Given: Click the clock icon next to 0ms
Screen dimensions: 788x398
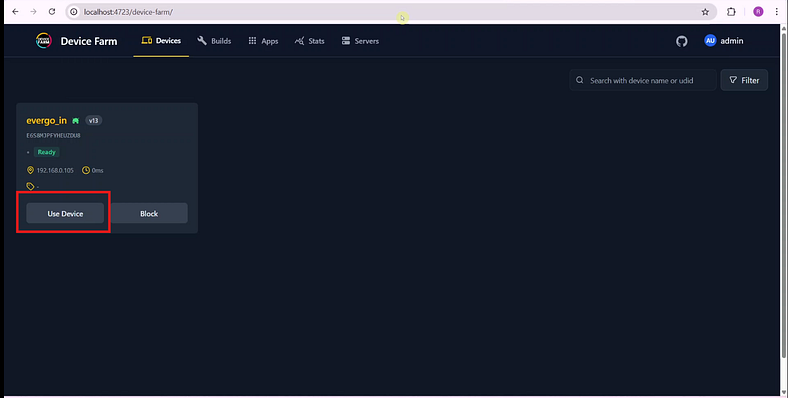Looking at the screenshot, I should 86,170.
